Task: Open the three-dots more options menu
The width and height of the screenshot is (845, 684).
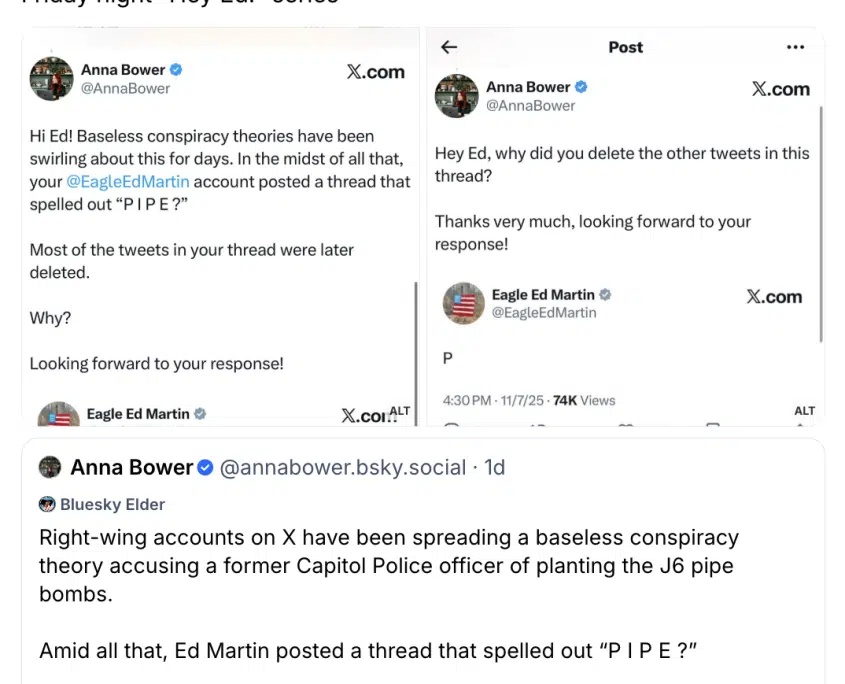Action: coord(795,47)
